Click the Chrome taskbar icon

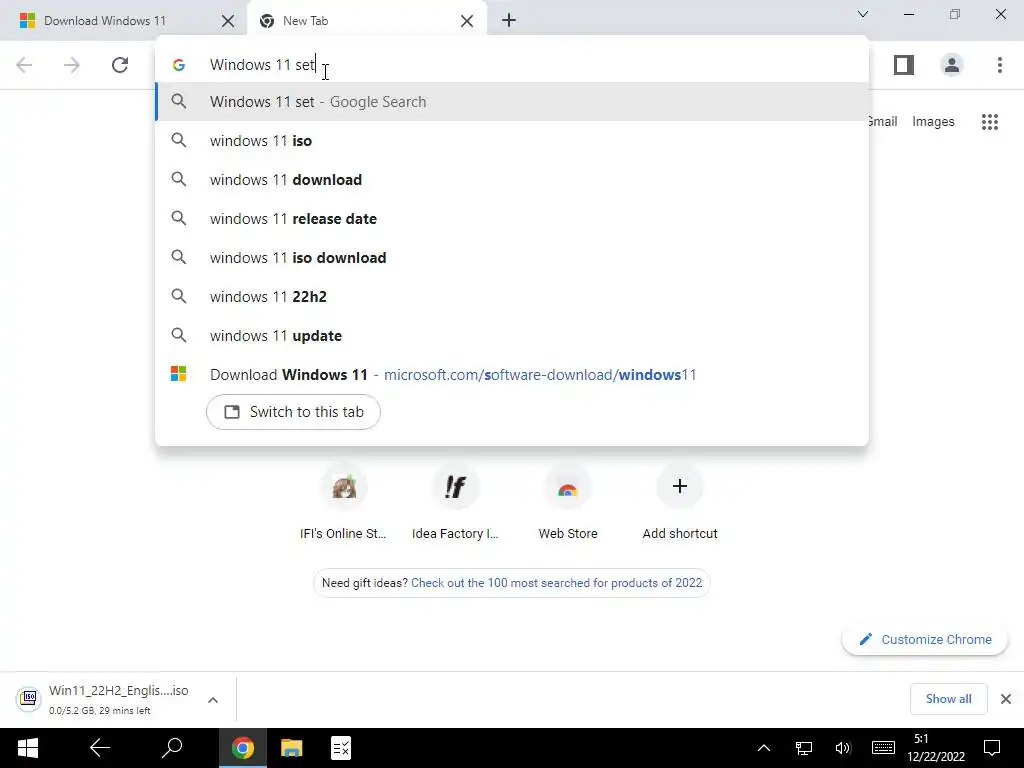242,748
